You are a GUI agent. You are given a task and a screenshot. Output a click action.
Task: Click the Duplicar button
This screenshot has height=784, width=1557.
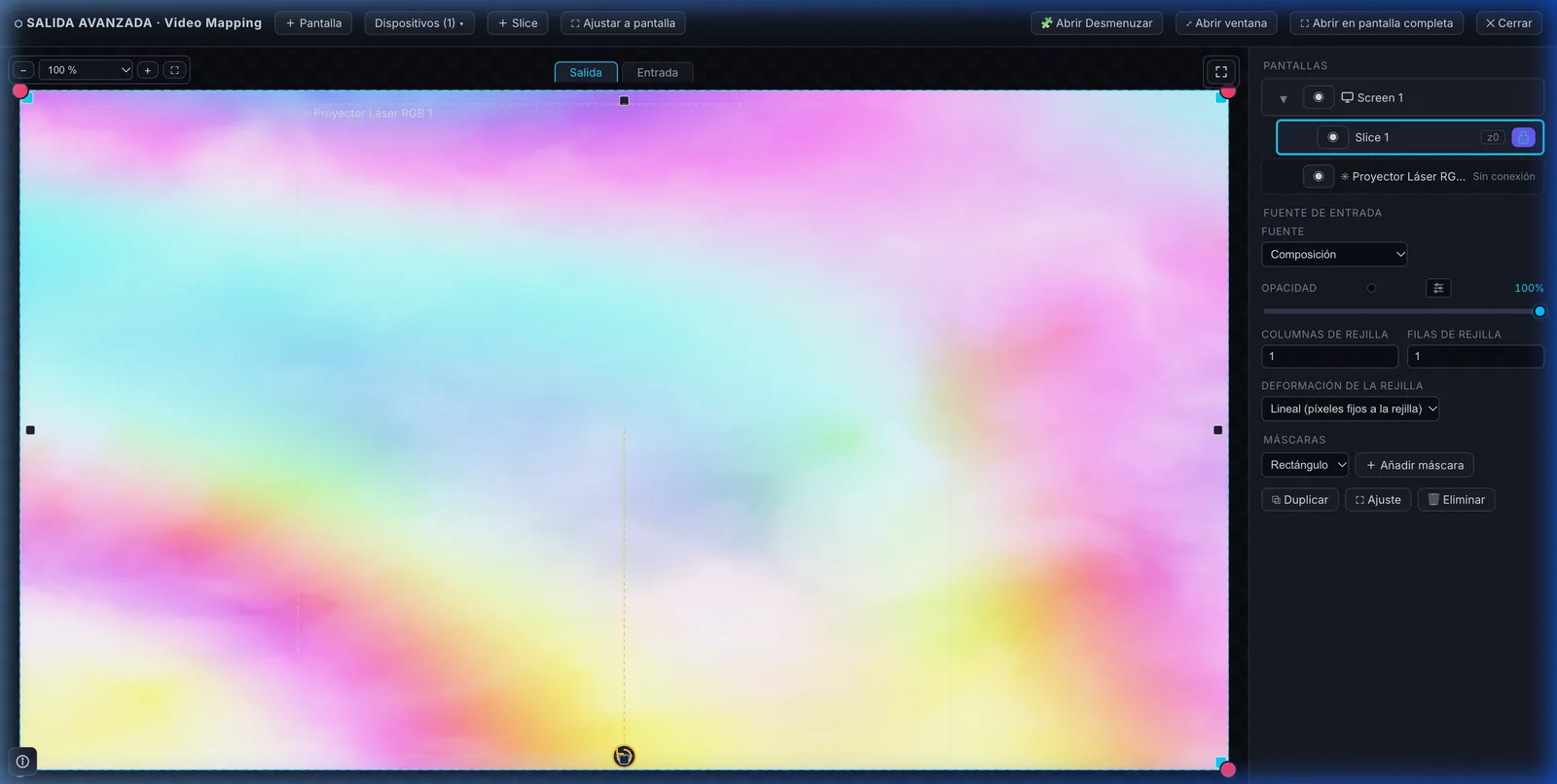pyautogui.click(x=1300, y=500)
